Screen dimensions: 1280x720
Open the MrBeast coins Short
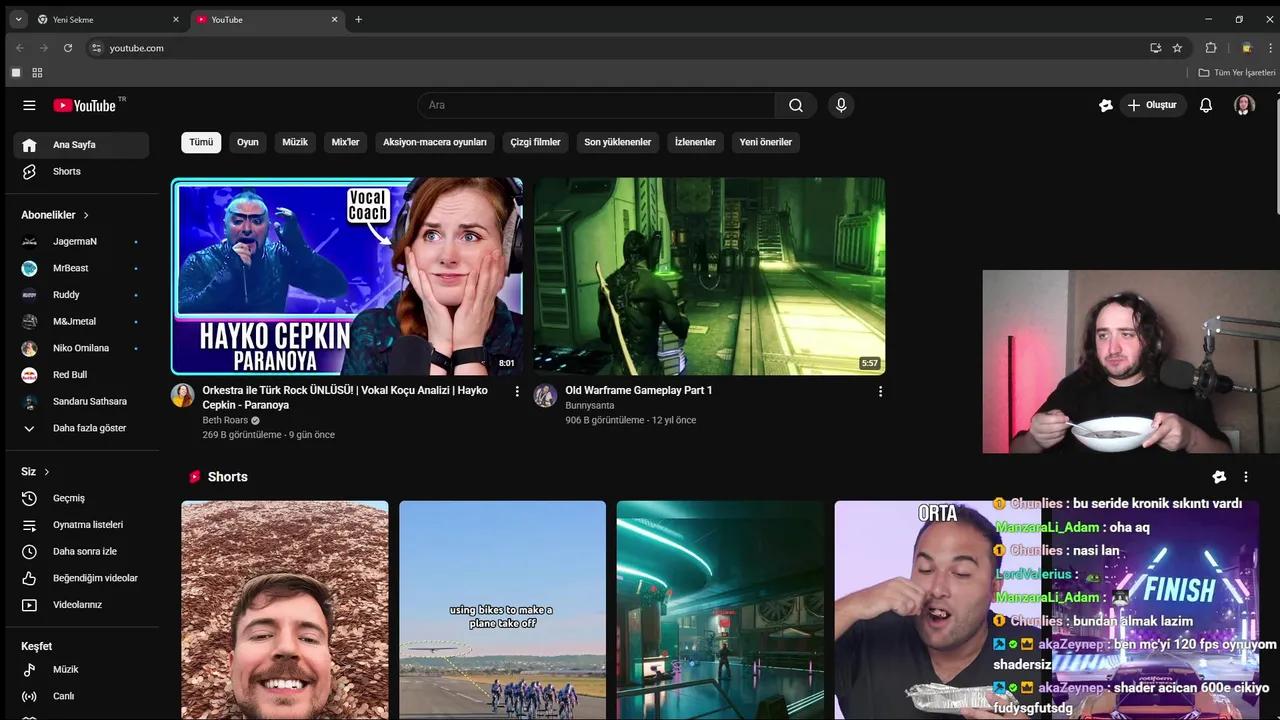pyautogui.click(x=285, y=610)
